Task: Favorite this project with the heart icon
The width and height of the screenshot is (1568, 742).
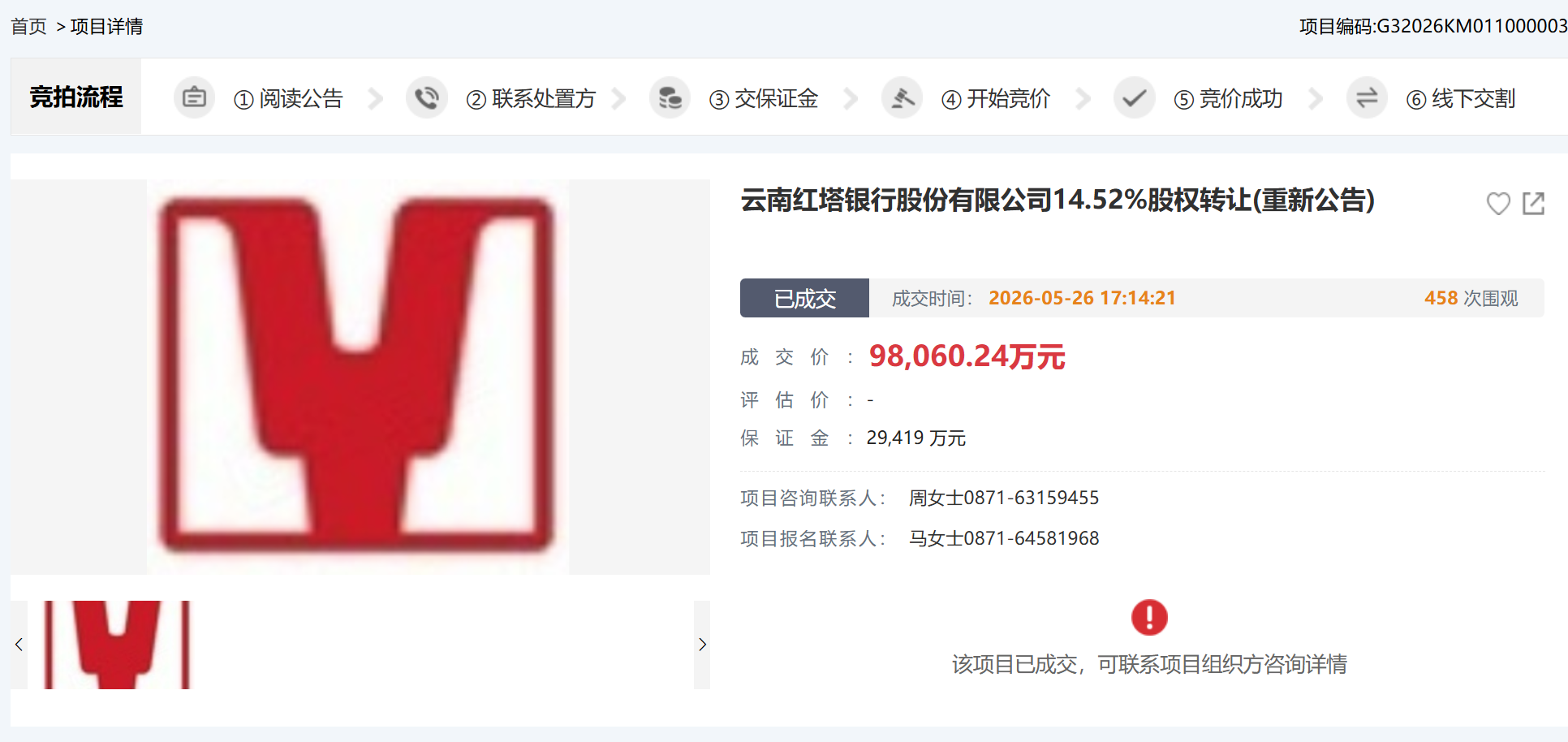Action: 1498,203
